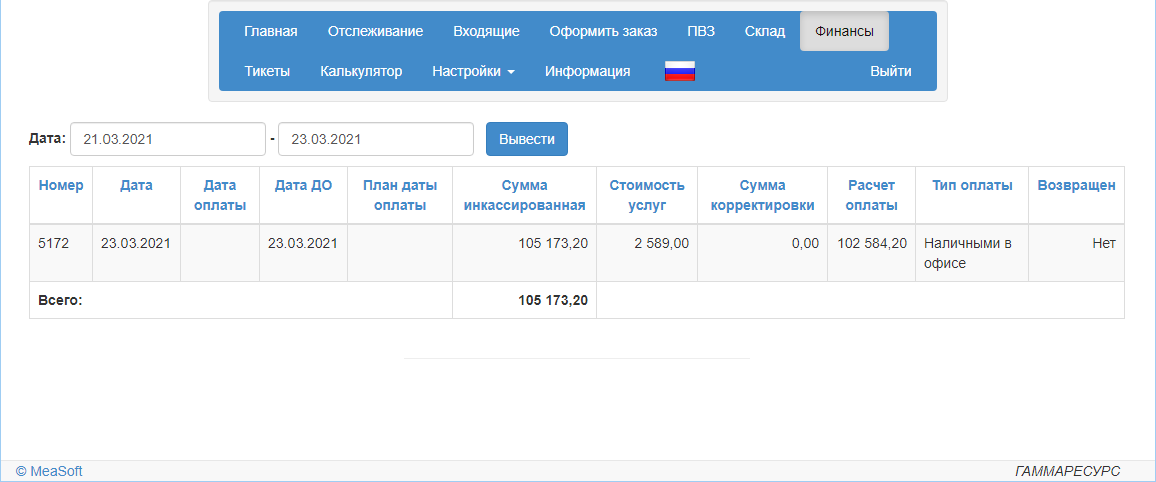This screenshot has width=1156, height=482.
Task: Expand the Настройки dropdown menu
Action: pyautogui.click(x=473, y=71)
